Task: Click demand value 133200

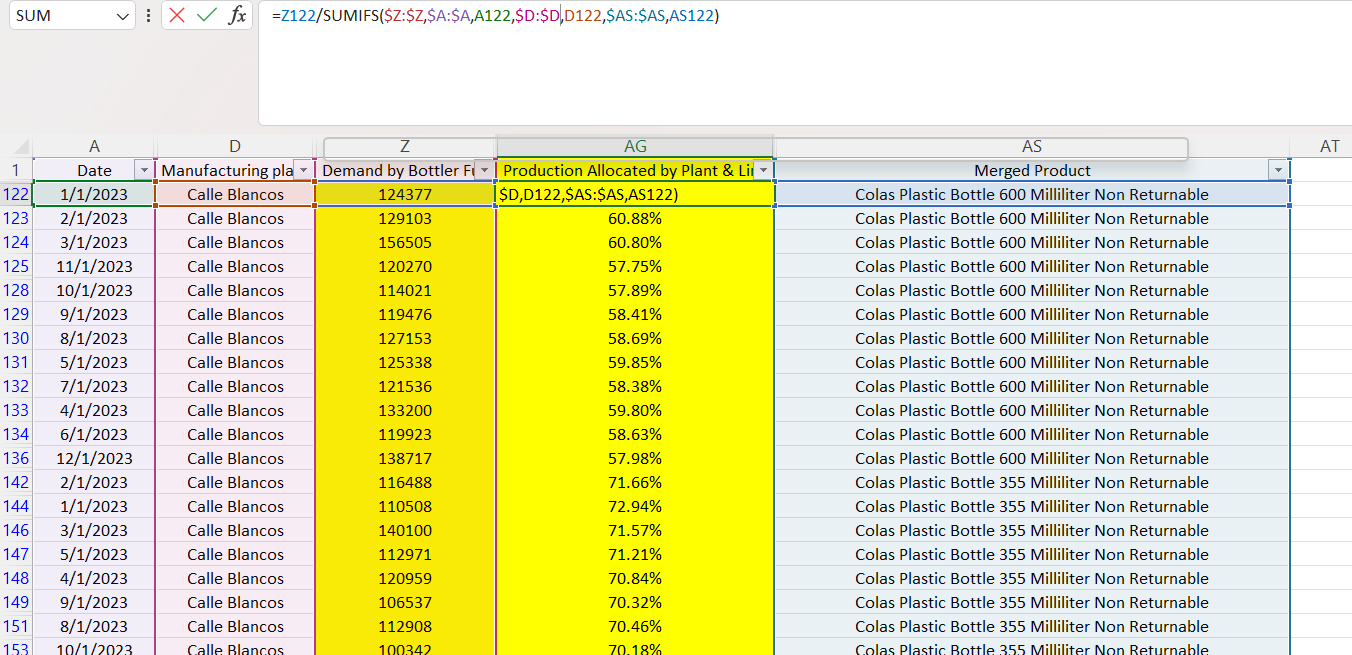Action: [405, 411]
